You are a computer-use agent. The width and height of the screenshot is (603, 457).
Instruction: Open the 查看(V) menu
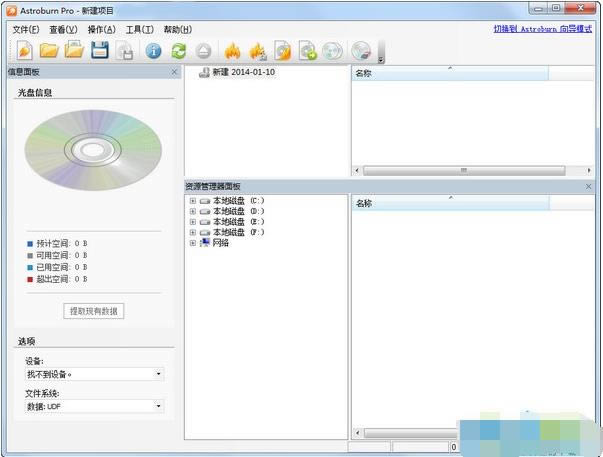pos(63,30)
